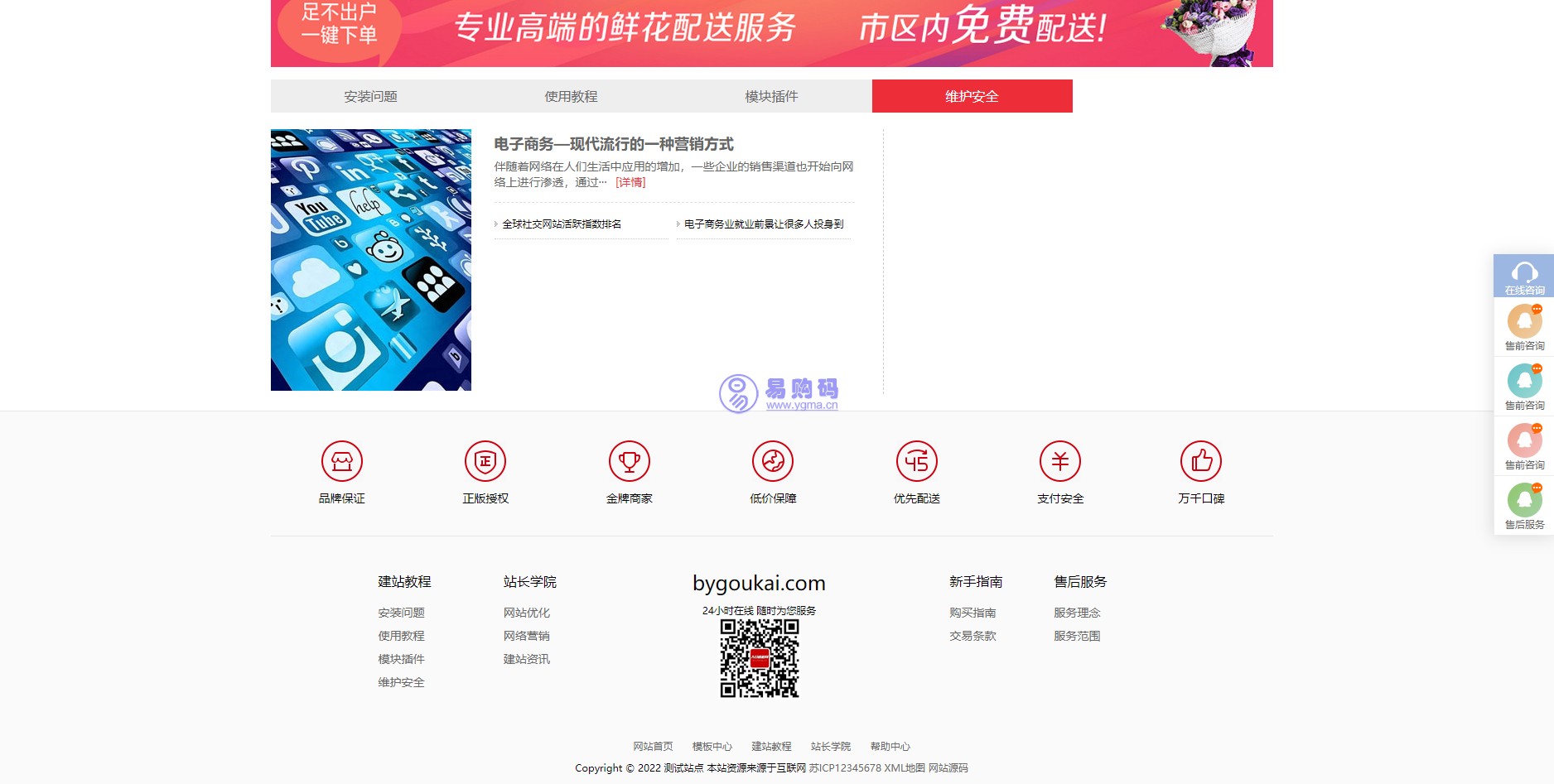The width and height of the screenshot is (1554, 784).
Task: Click the 正版授权 shield icon
Action: coord(485,461)
